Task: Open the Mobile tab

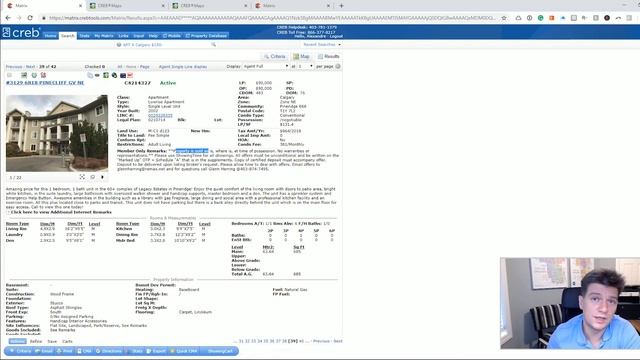Action: (x=172, y=36)
